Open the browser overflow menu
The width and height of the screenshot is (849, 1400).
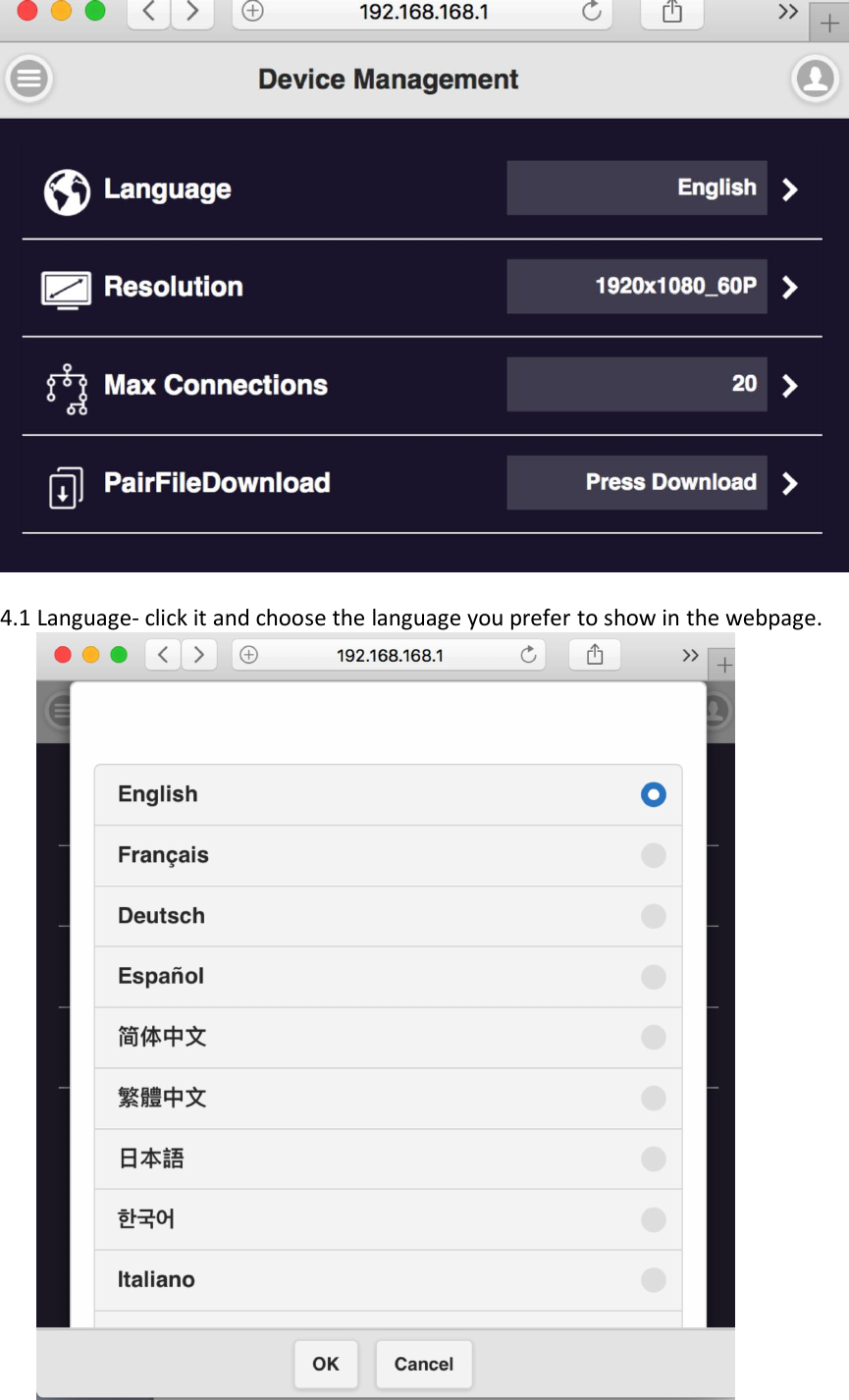(787, 13)
